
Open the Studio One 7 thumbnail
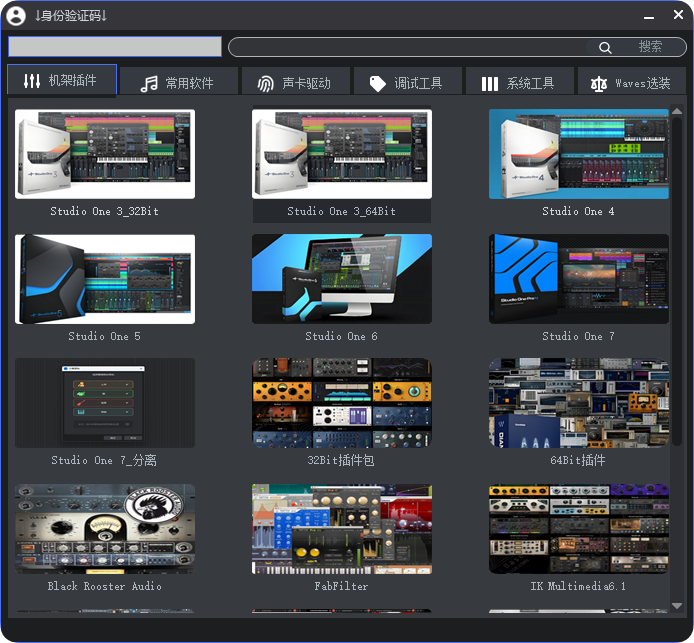(x=579, y=279)
